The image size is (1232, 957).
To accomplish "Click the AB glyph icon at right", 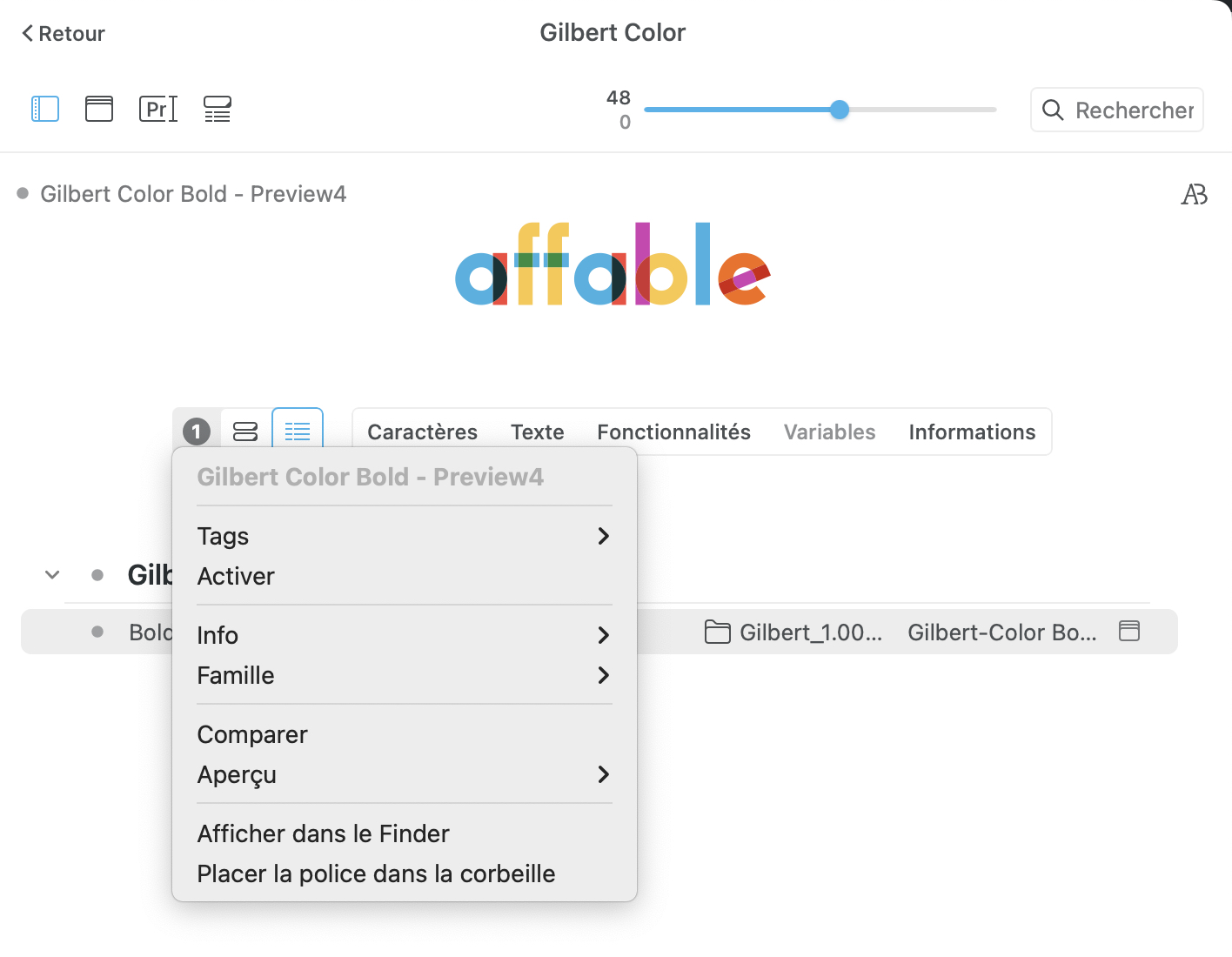I will [1194, 194].
